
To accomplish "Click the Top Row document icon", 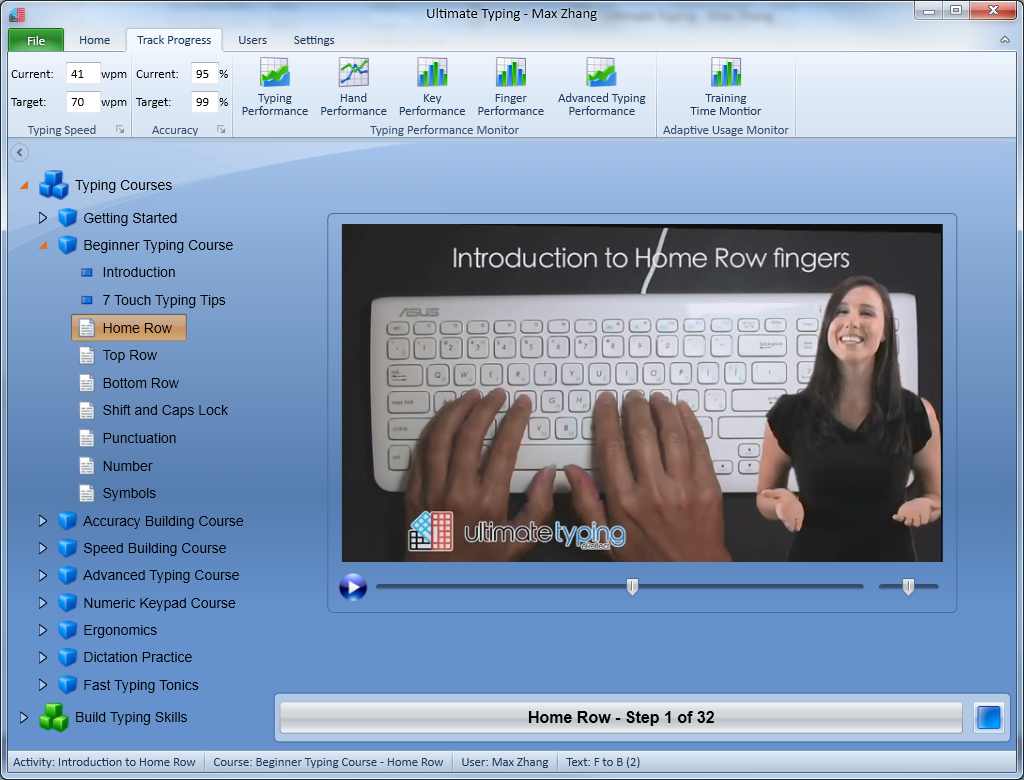I will [x=86, y=355].
